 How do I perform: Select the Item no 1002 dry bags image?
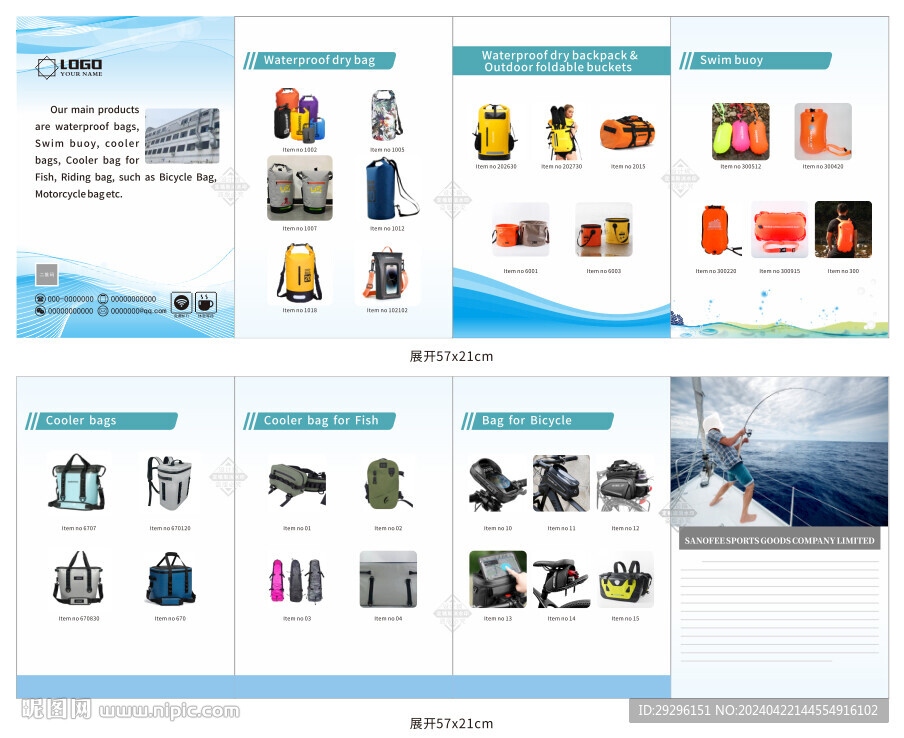coord(299,115)
